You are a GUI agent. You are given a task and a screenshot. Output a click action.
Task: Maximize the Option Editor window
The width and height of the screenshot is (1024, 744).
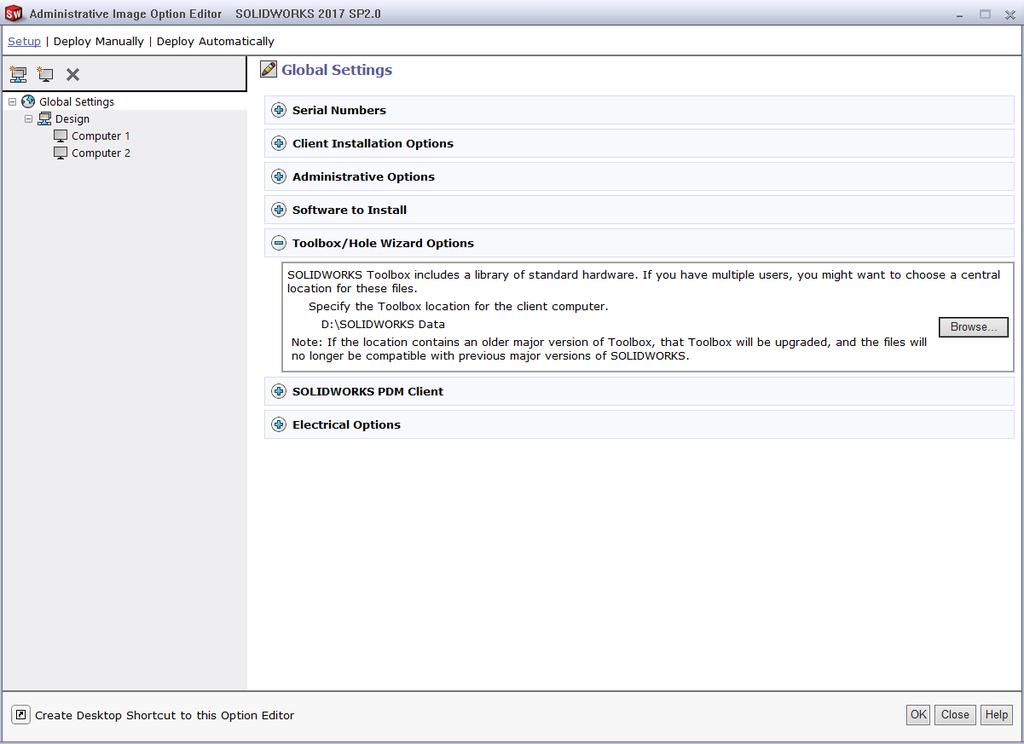(x=985, y=14)
